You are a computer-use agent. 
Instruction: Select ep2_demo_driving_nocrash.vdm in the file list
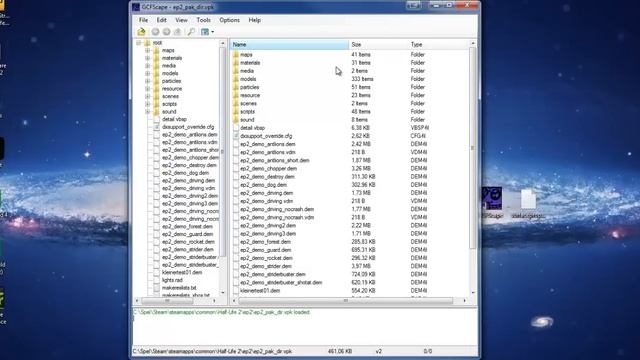coord(277,218)
